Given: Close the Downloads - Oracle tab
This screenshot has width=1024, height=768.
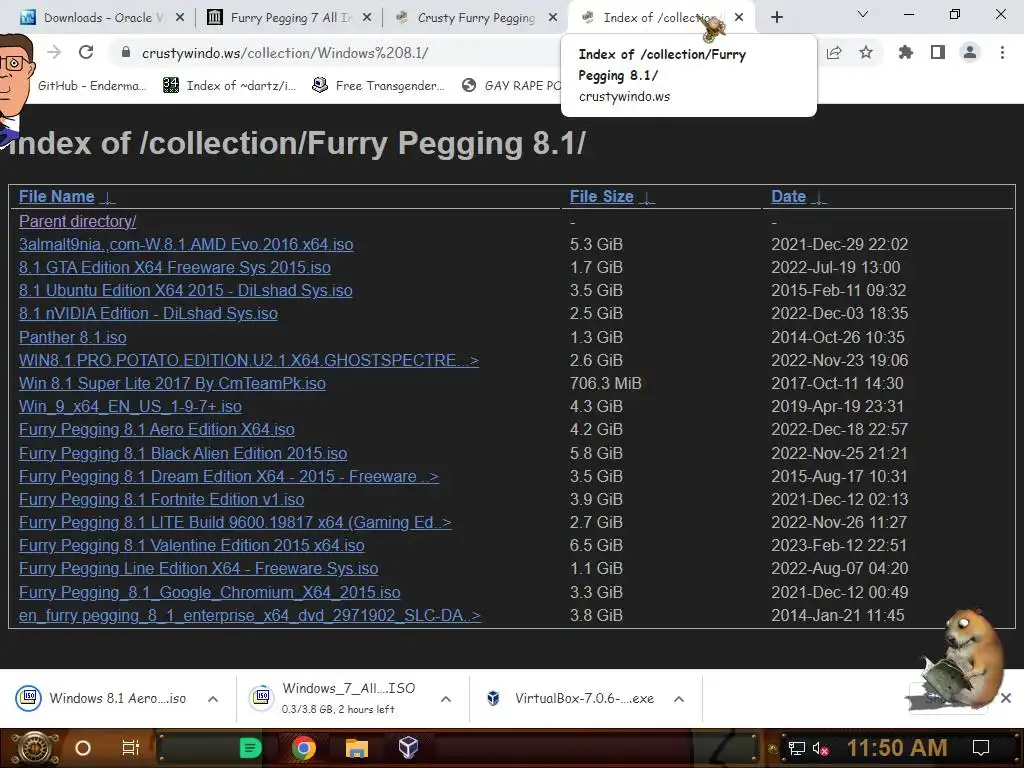Looking at the screenshot, I should pyautogui.click(x=180, y=18).
